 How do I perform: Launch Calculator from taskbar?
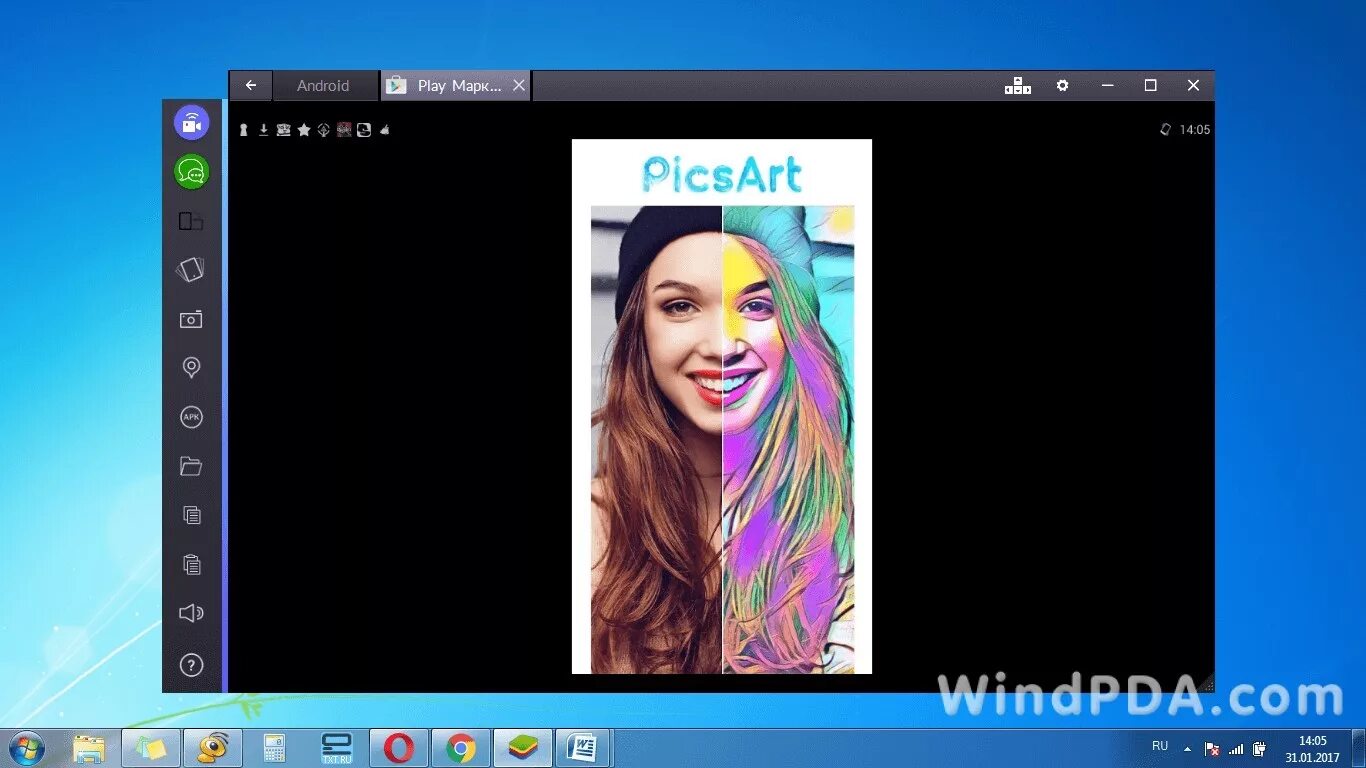275,748
